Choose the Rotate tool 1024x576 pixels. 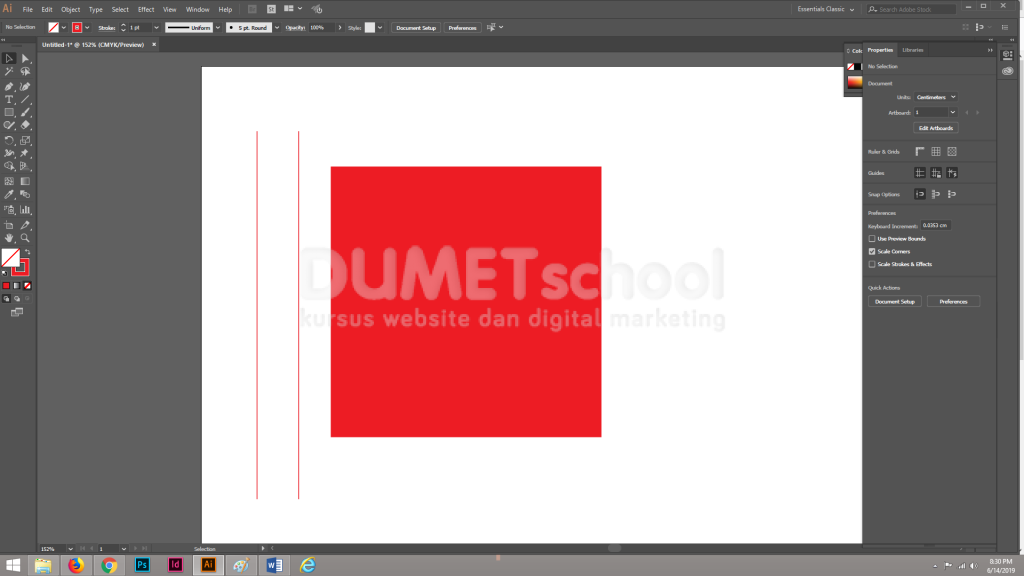9,140
